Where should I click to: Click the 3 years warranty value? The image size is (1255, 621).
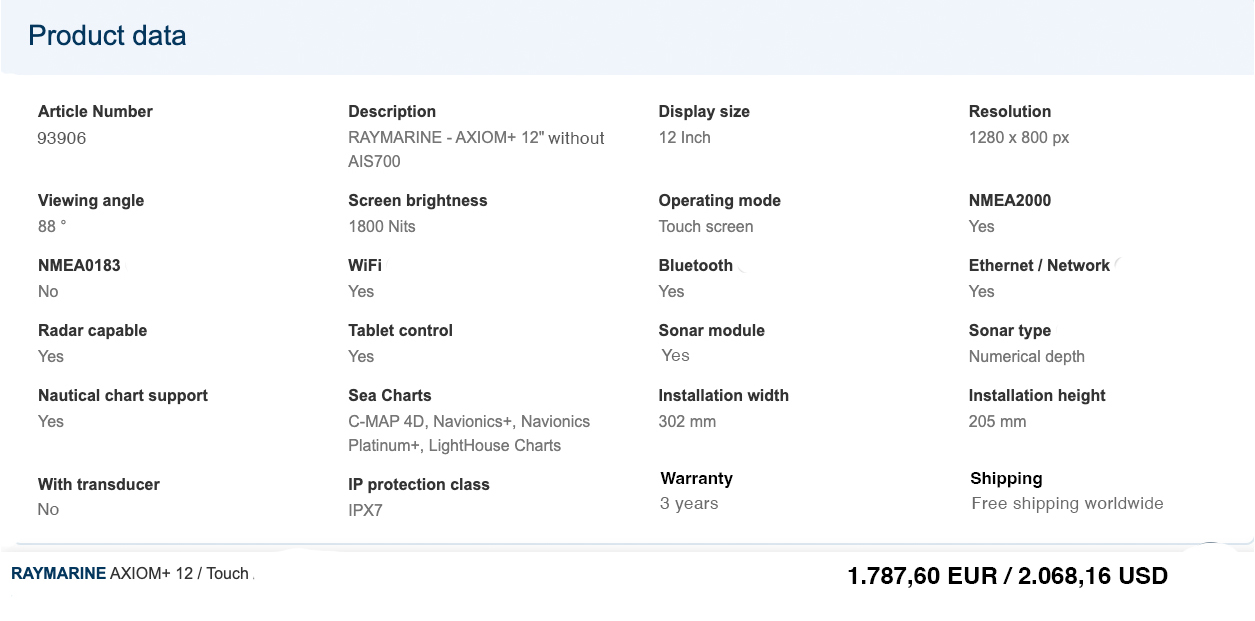pyautogui.click(x=689, y=504)
